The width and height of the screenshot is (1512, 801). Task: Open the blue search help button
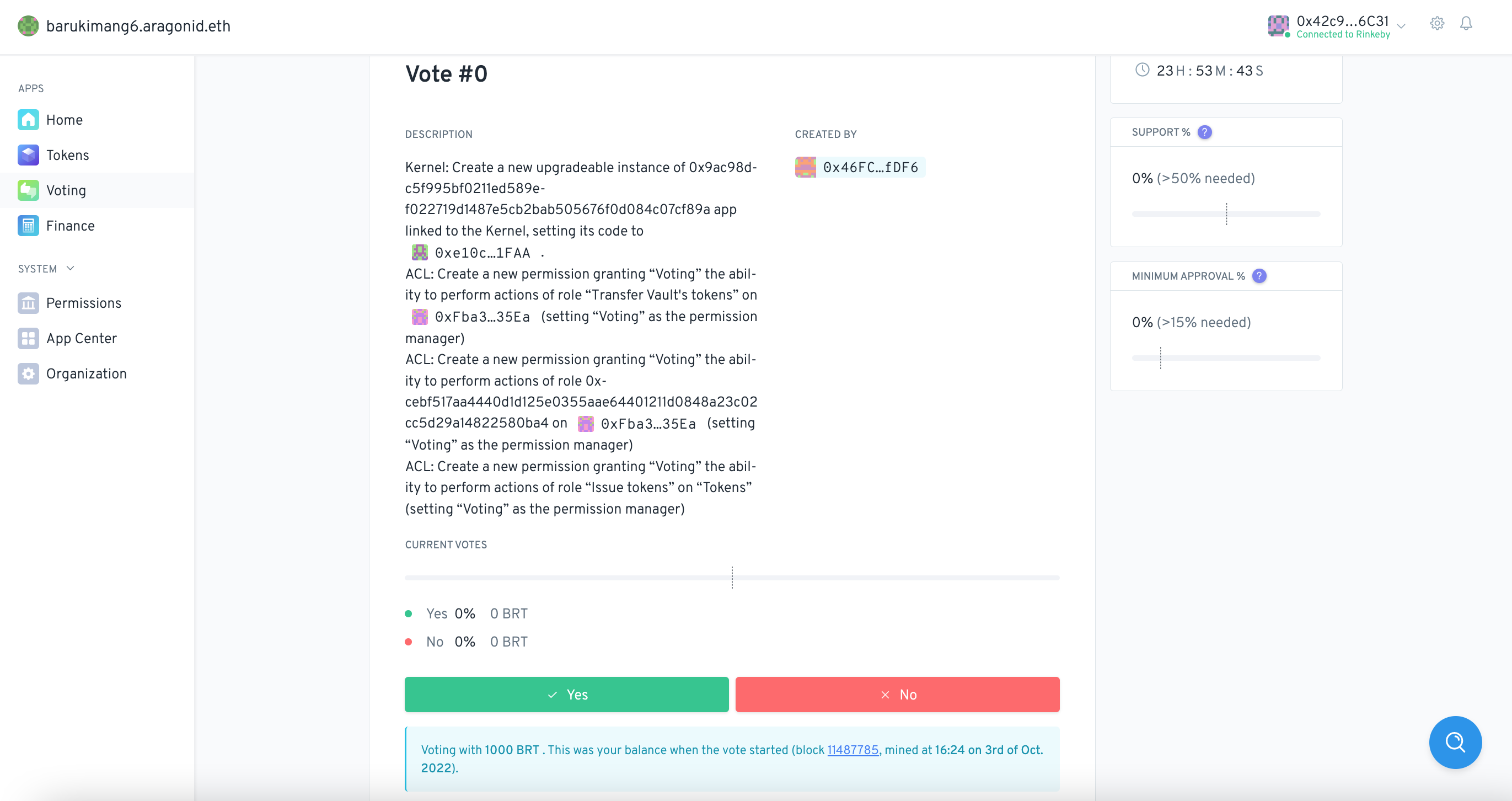tap(1455, 741)
